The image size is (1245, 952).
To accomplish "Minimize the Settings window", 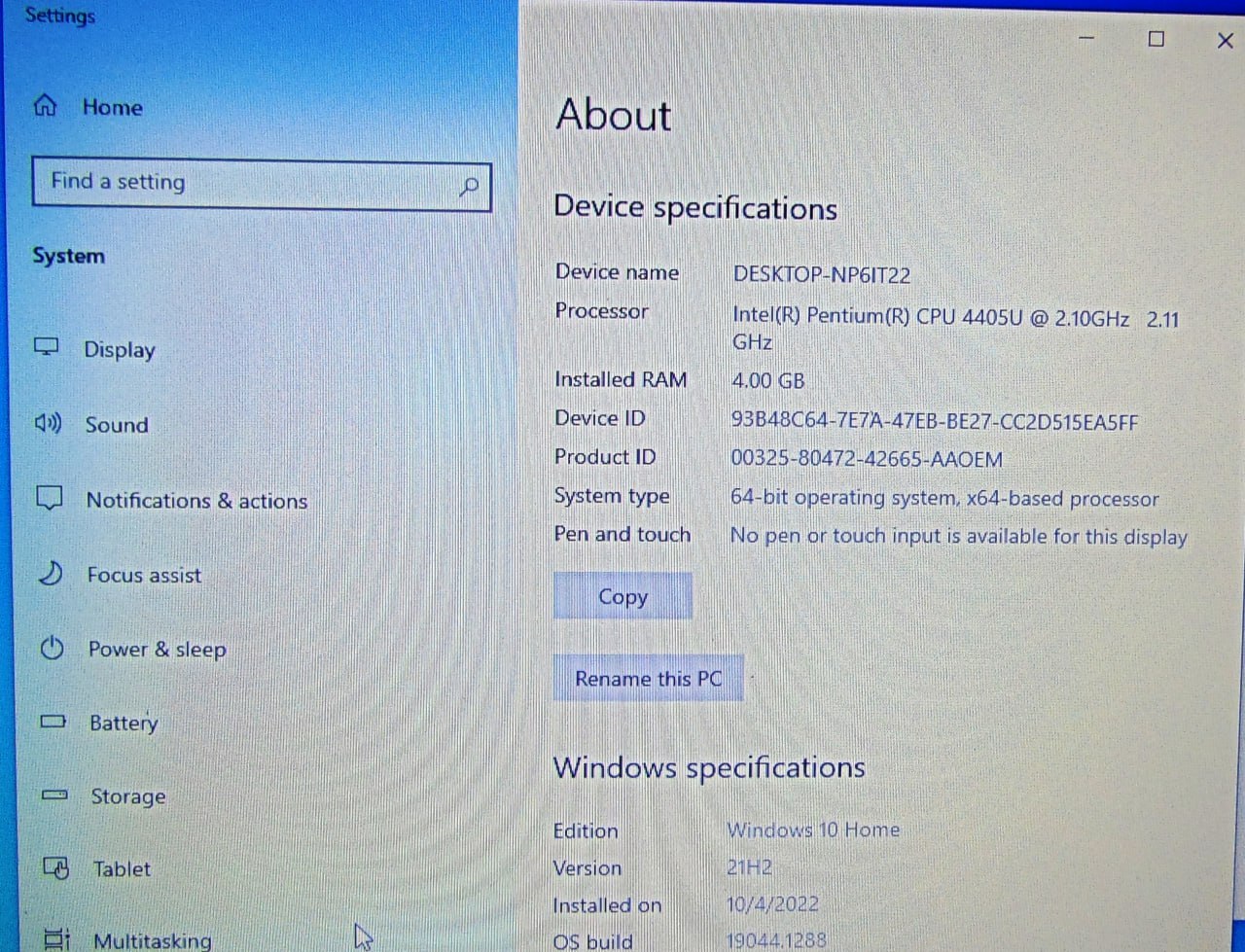I will tap(1087, 39).
